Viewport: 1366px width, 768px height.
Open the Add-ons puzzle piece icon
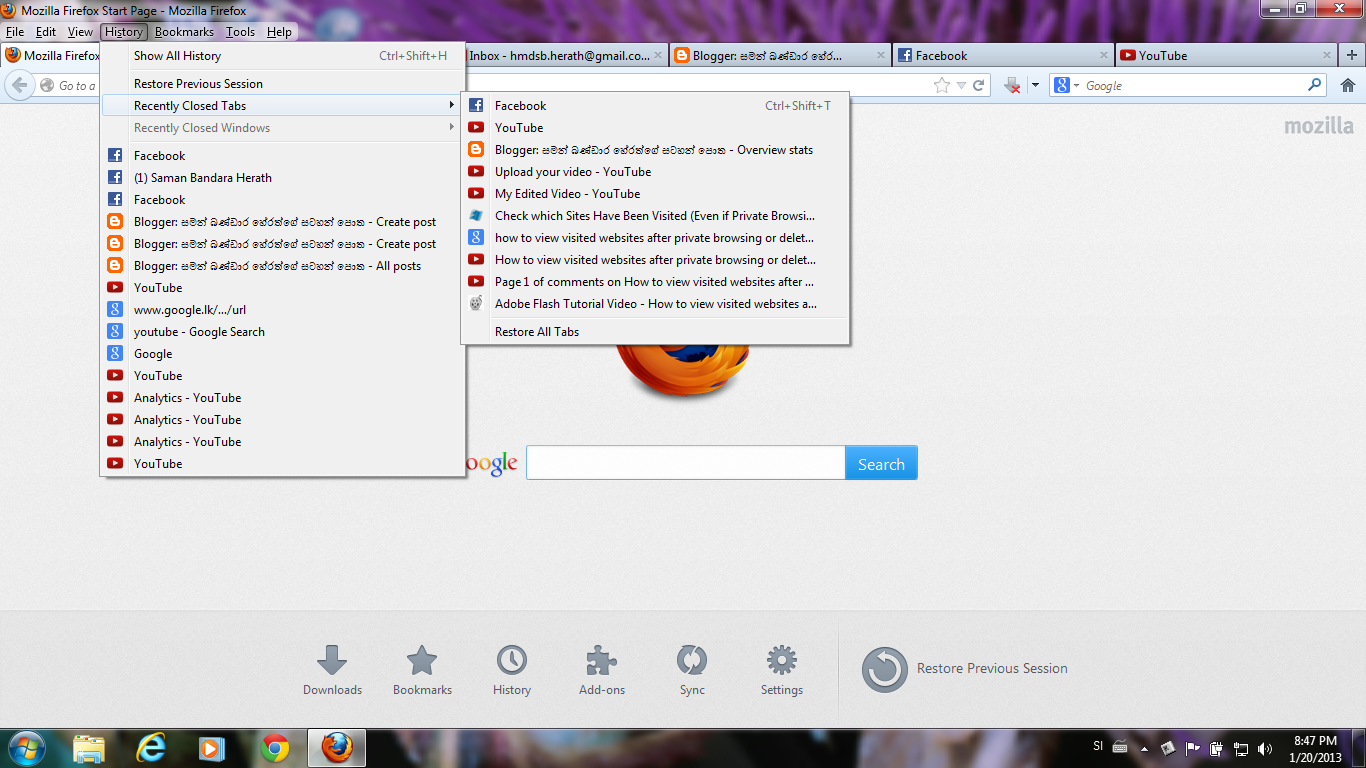coord(602,661)
